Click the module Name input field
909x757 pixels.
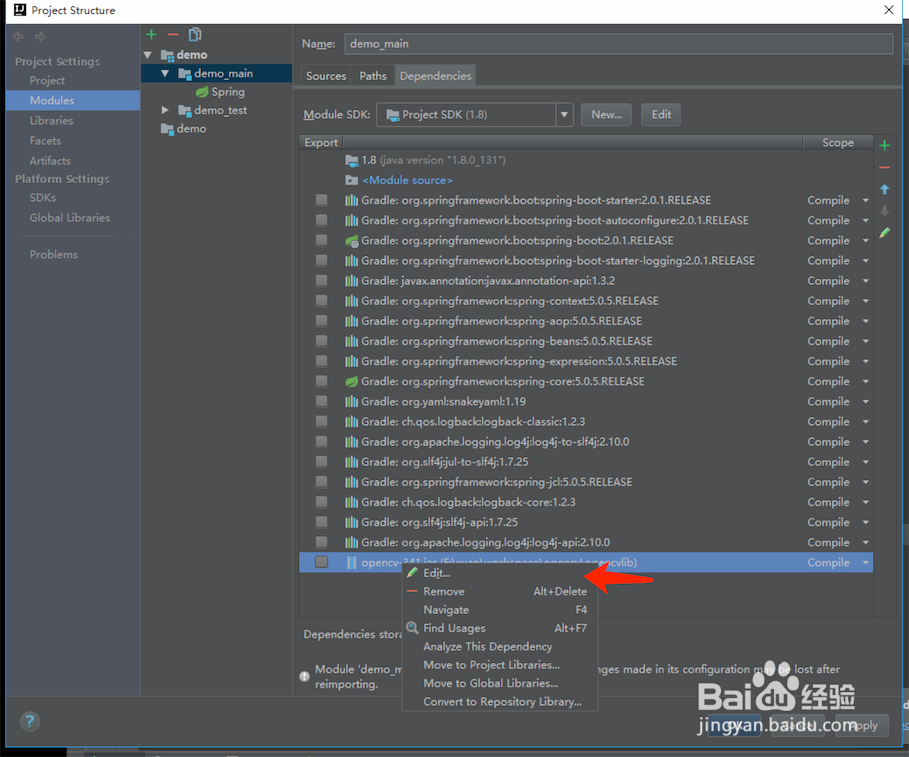pyautogui.click(x=619, y=44)
